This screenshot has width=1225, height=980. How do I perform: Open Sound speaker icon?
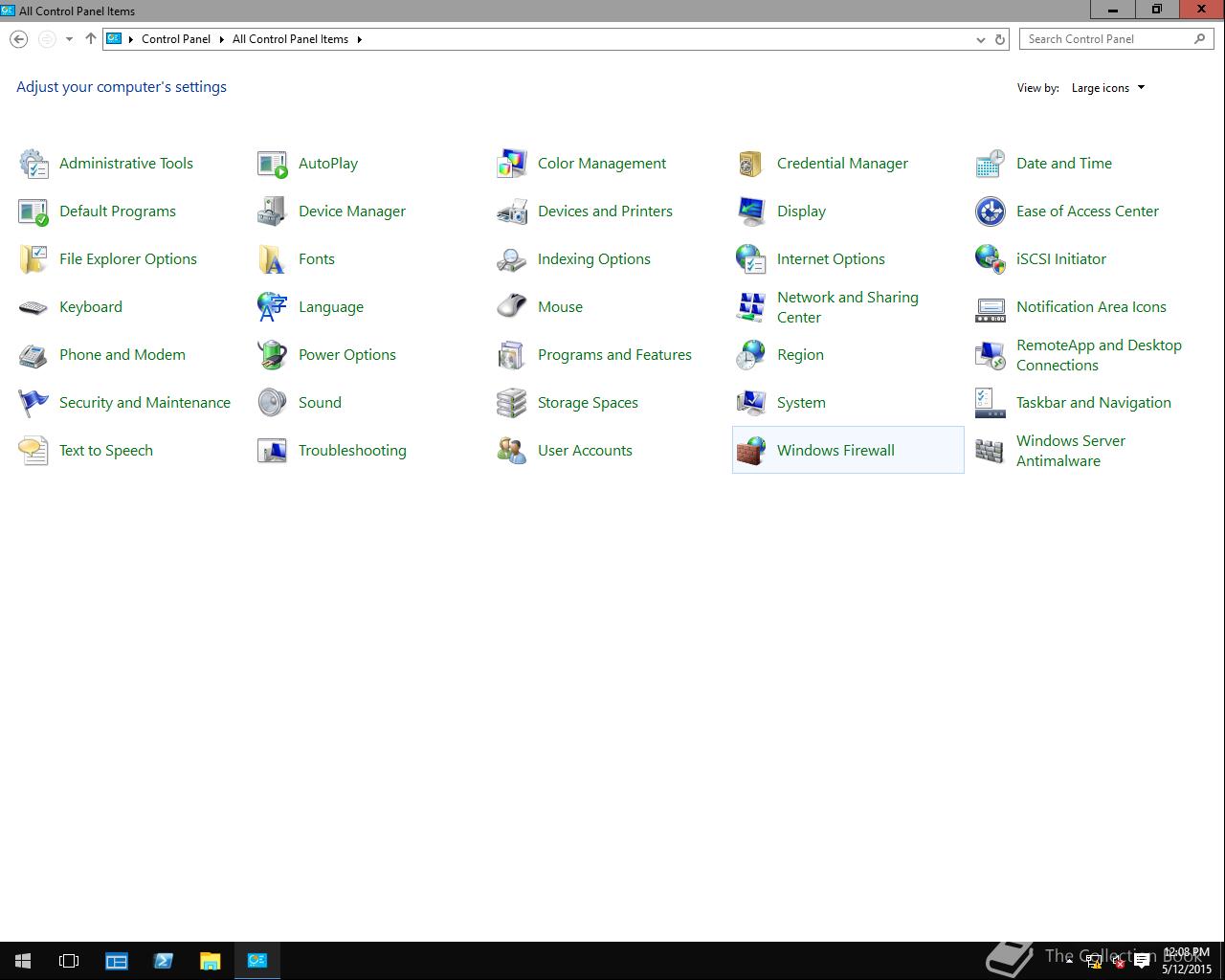[x=273, y=403]
